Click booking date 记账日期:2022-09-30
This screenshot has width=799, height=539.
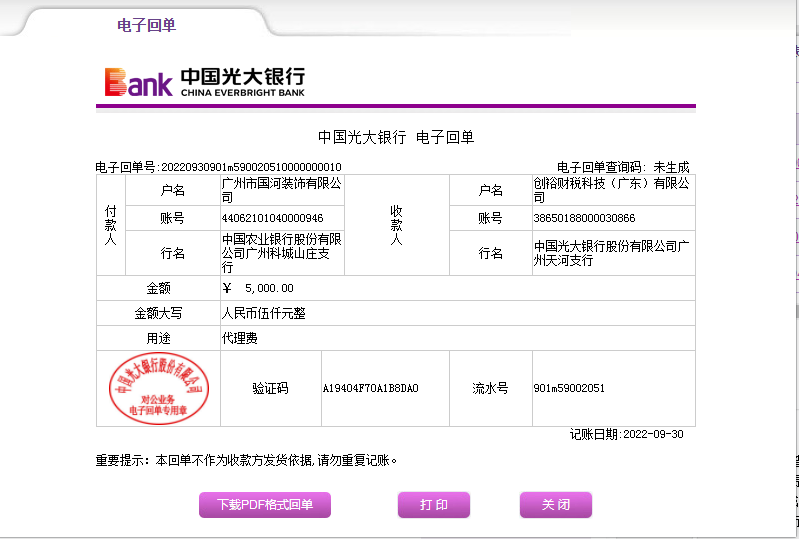[x=627, y=434]
